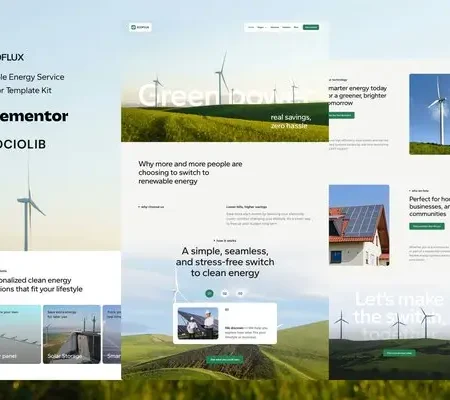Select step 01 green circle indicator
The height and width of the screenshot is (400, 450).
click(209, 293)
